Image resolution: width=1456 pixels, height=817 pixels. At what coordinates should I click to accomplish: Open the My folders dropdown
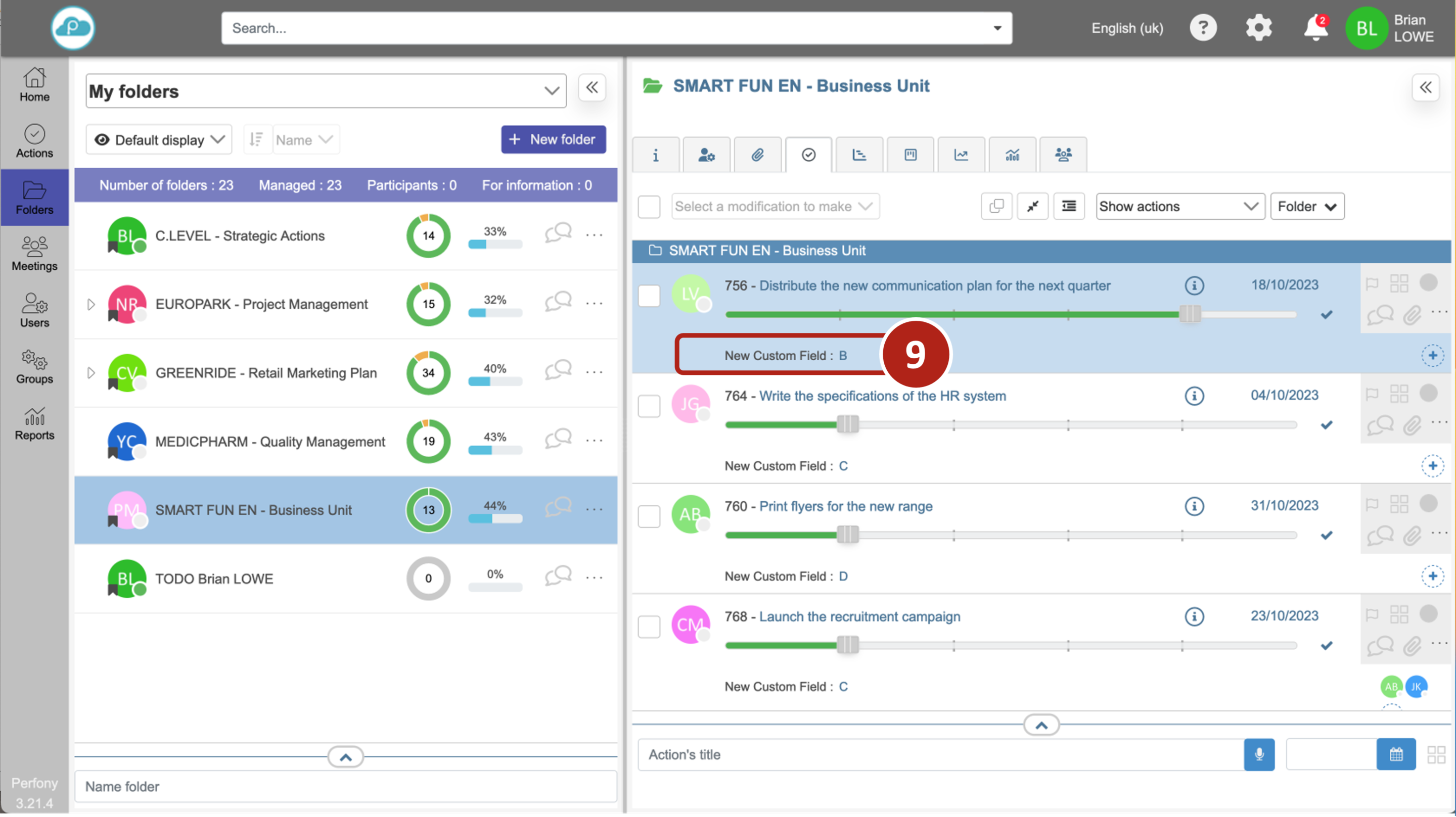(326, 91)
